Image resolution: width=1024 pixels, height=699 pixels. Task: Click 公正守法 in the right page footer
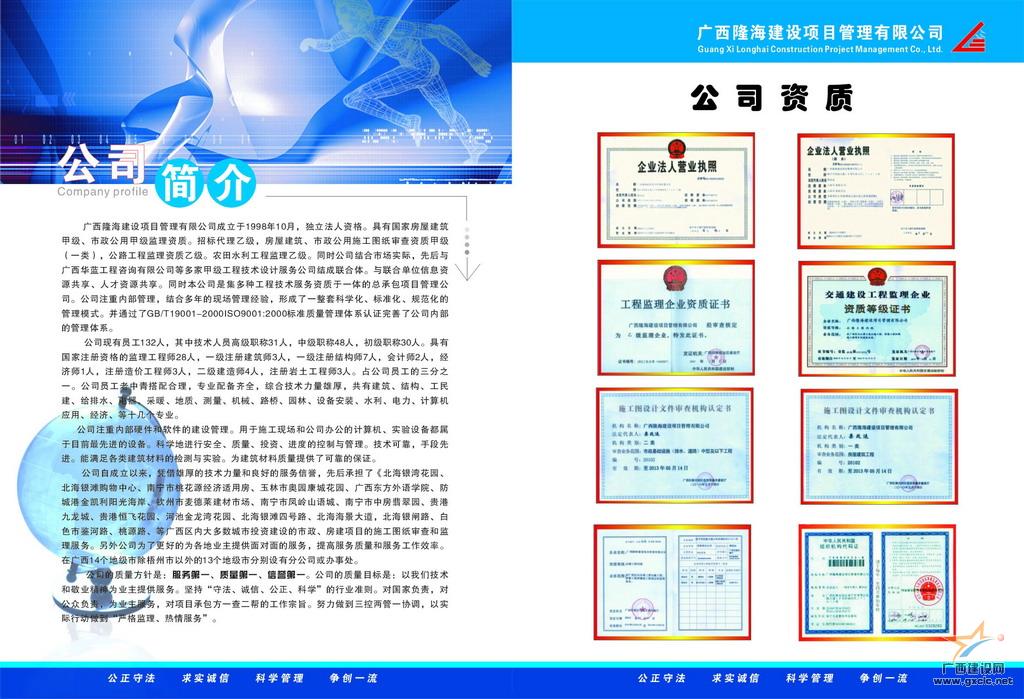pos(662,678)
